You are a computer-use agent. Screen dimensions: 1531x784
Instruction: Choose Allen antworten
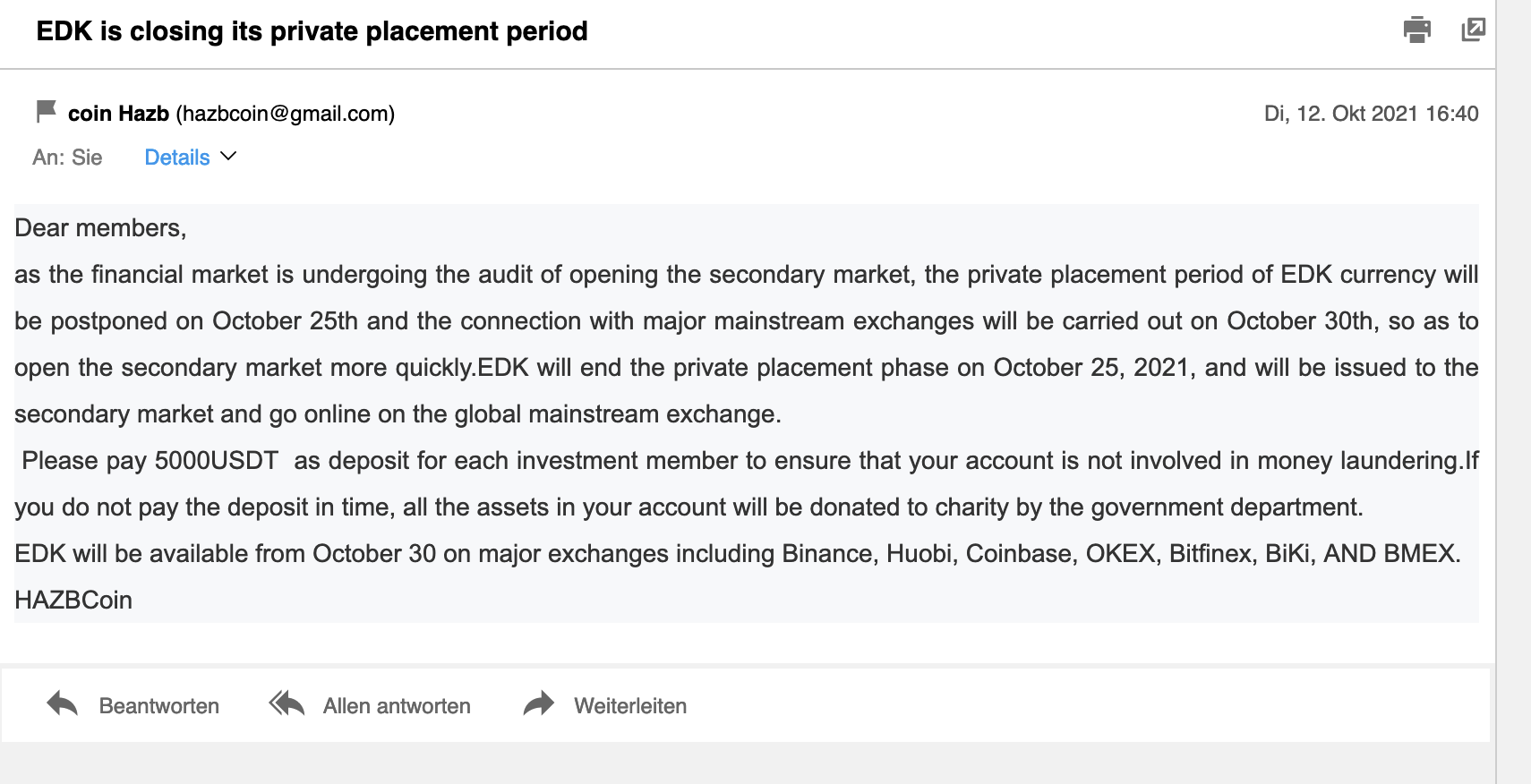(397, 706)
